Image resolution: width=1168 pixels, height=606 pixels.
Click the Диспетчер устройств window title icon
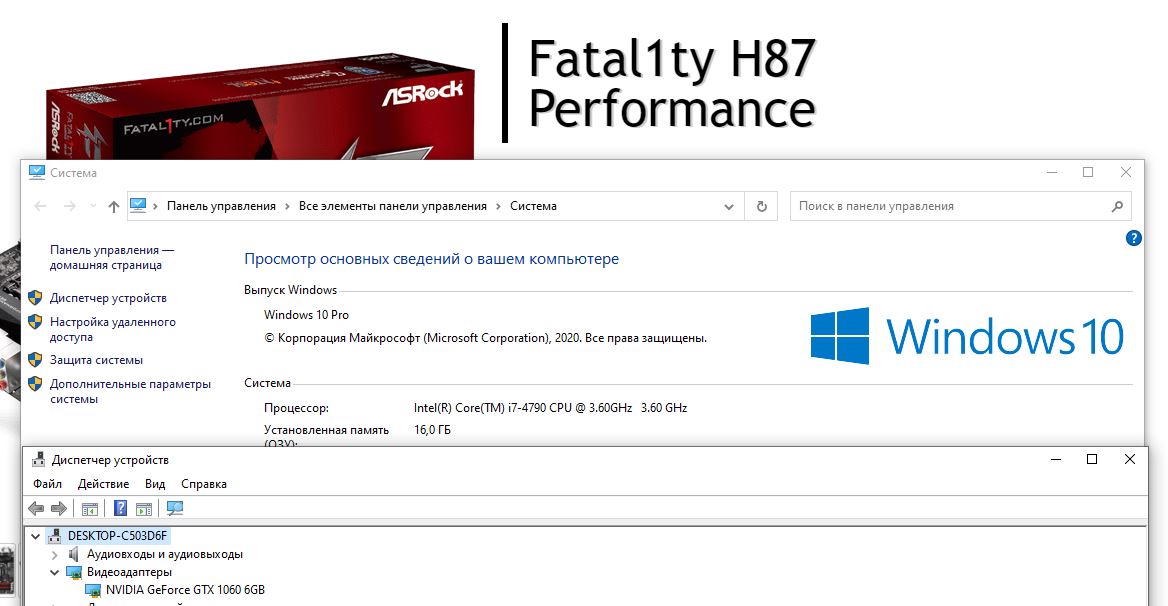38,459
